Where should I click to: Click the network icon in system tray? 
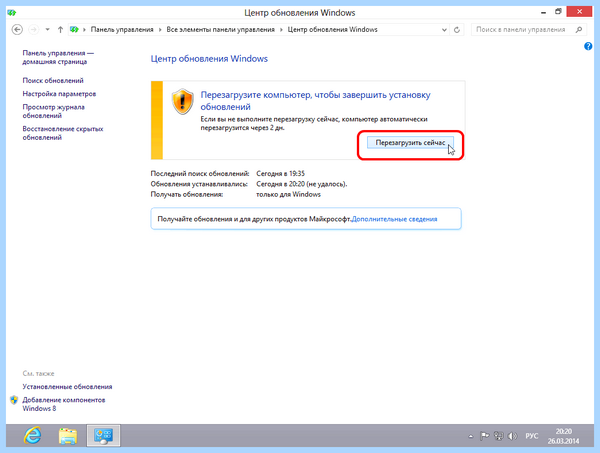coord(499,436)
